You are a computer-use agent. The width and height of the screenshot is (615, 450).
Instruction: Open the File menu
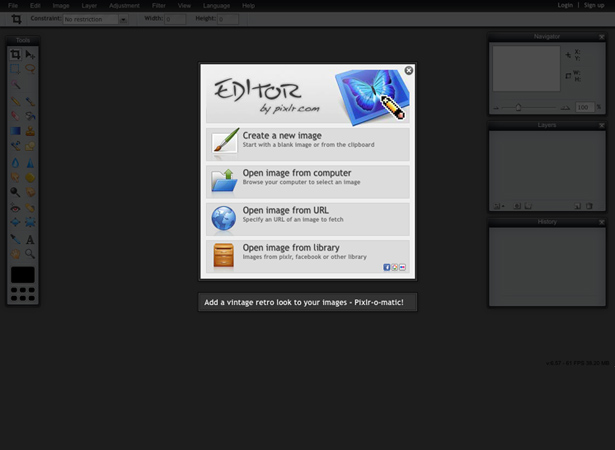pyautogui.click(x=13, y=5)
